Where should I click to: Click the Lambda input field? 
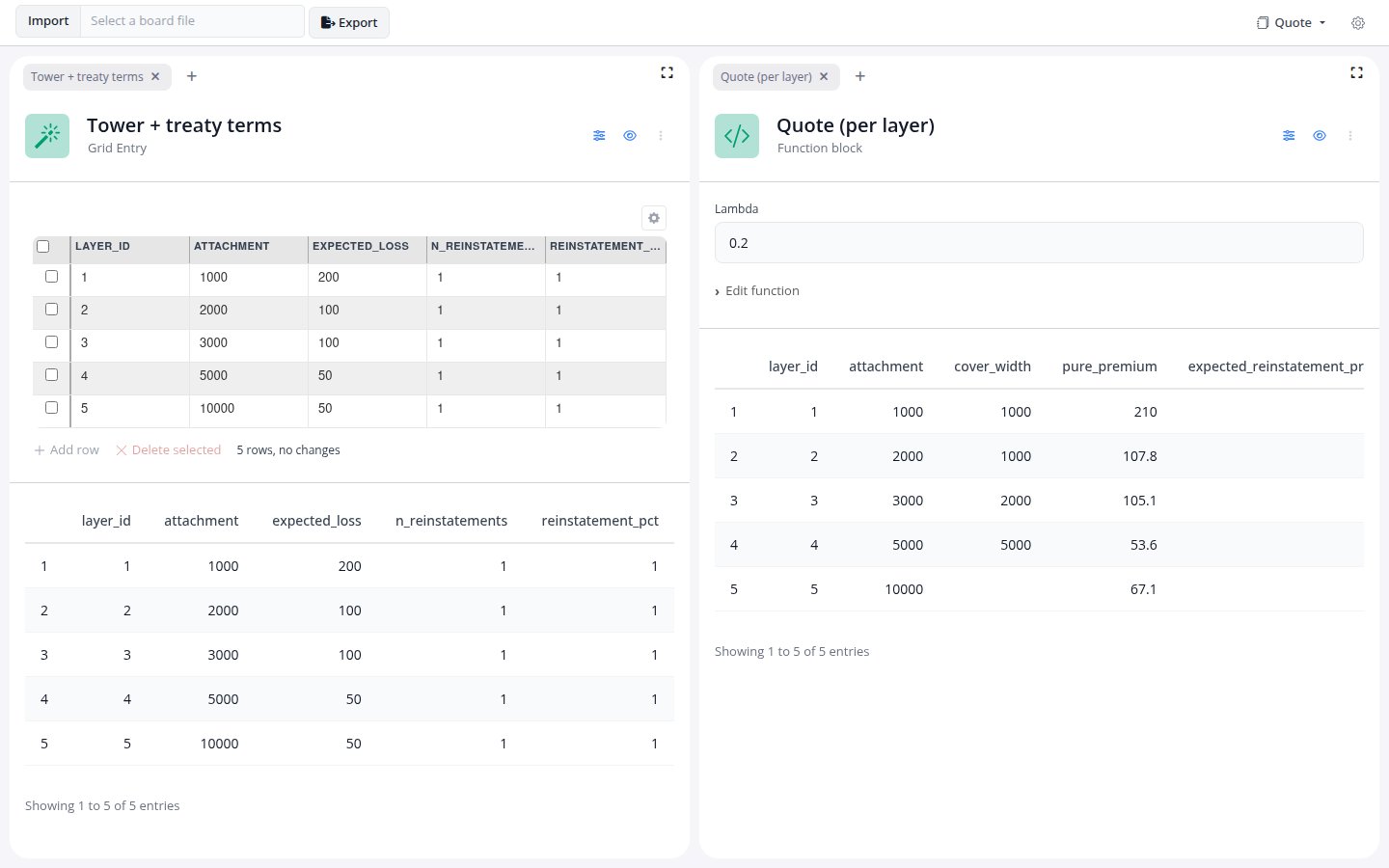click(x=1039, y=243)
